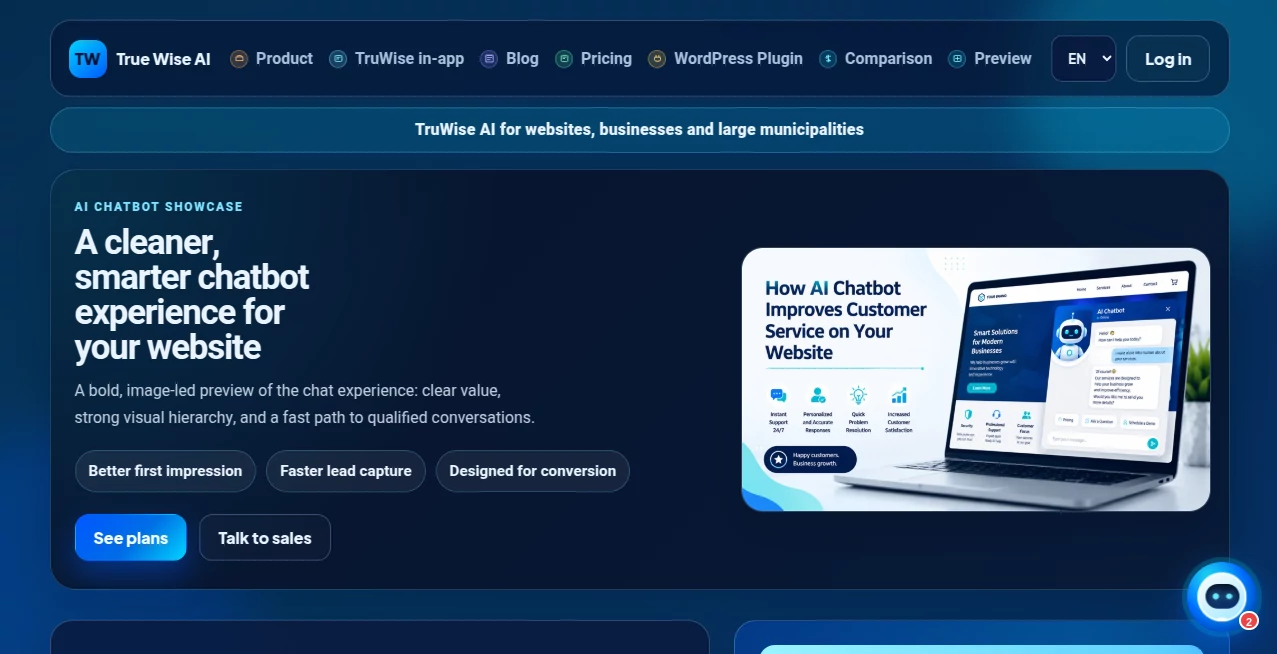Open the AI Chatbot laptop showcase image
Viewport: 1277px width, 654px height.
tap(976, 380)
